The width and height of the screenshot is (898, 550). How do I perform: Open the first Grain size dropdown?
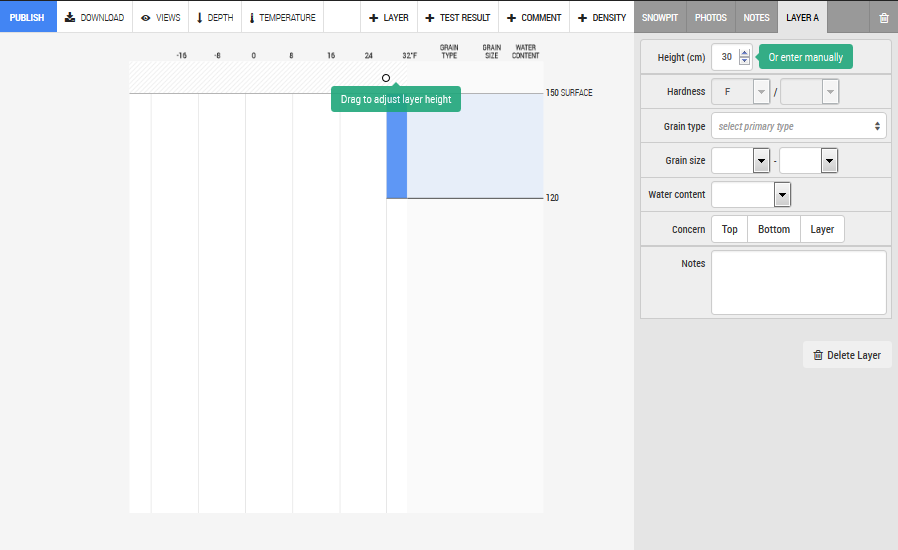[x=741, y=160]
